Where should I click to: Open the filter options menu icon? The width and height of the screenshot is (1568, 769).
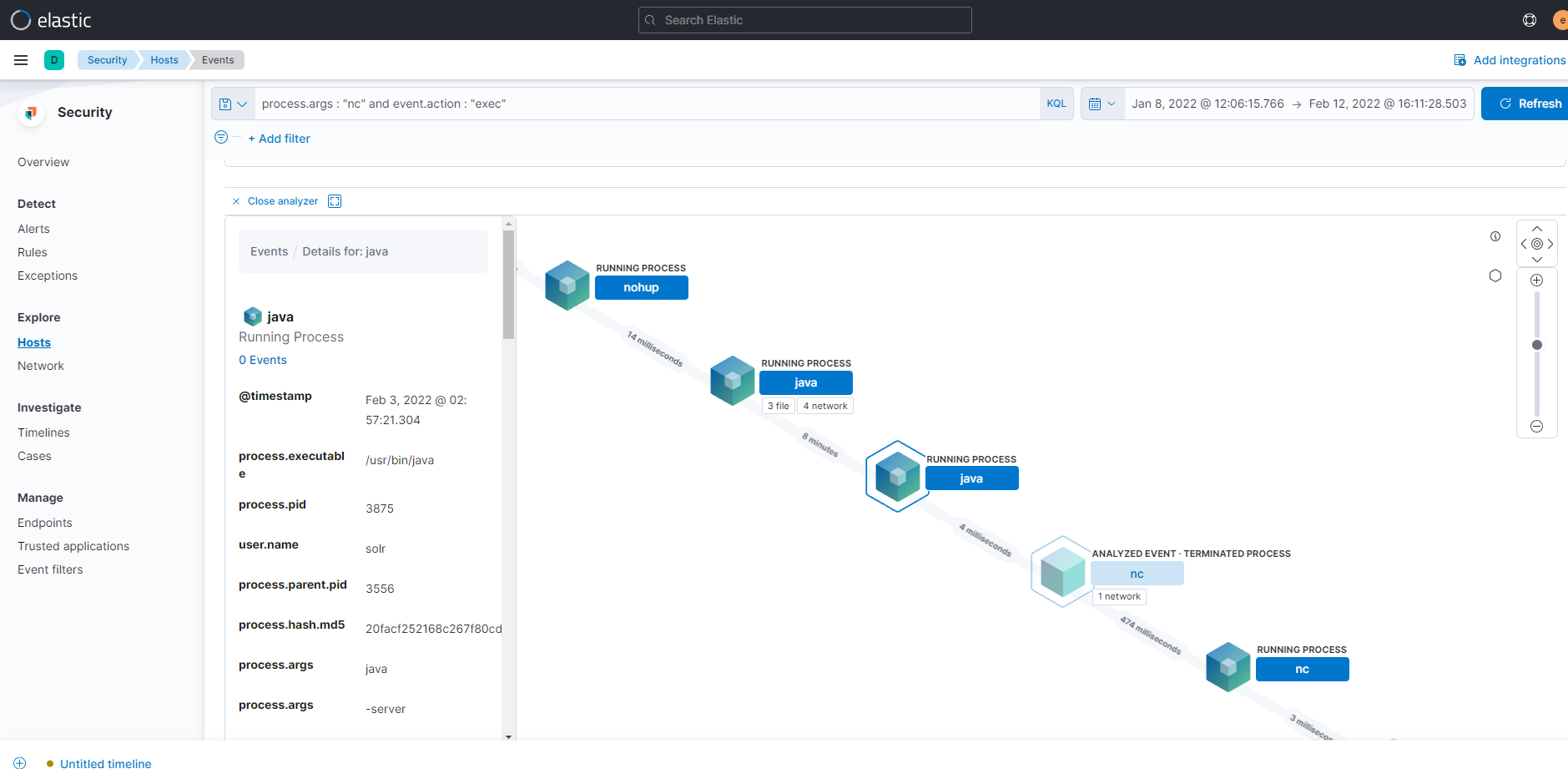click(x=221, y=138)
